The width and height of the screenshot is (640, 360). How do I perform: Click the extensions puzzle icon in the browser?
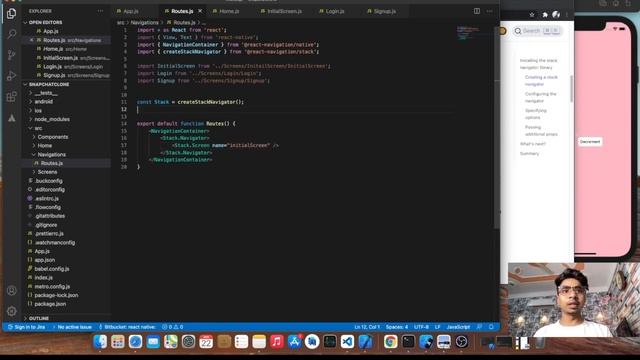pos(544,15)
